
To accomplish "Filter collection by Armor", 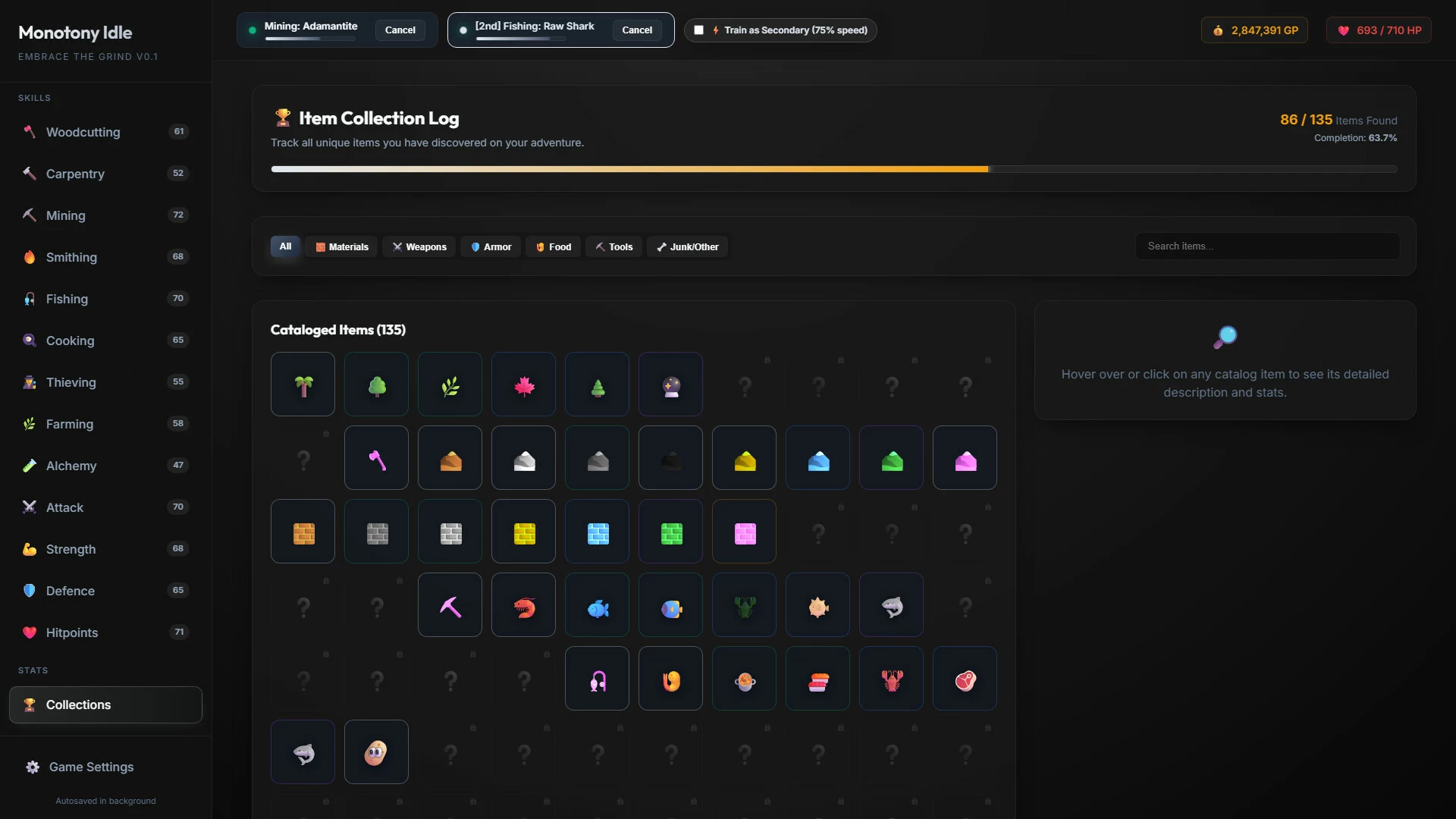I will click(x=491, y=246).
